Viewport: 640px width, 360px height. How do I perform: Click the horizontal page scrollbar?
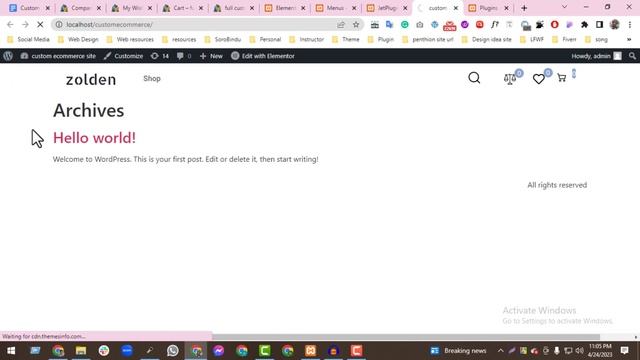pyautogui.click(x=406, y=337)
